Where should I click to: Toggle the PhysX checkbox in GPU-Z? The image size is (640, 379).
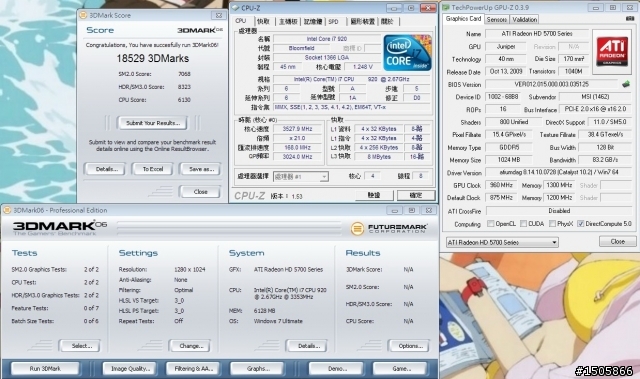click(552, 224)
